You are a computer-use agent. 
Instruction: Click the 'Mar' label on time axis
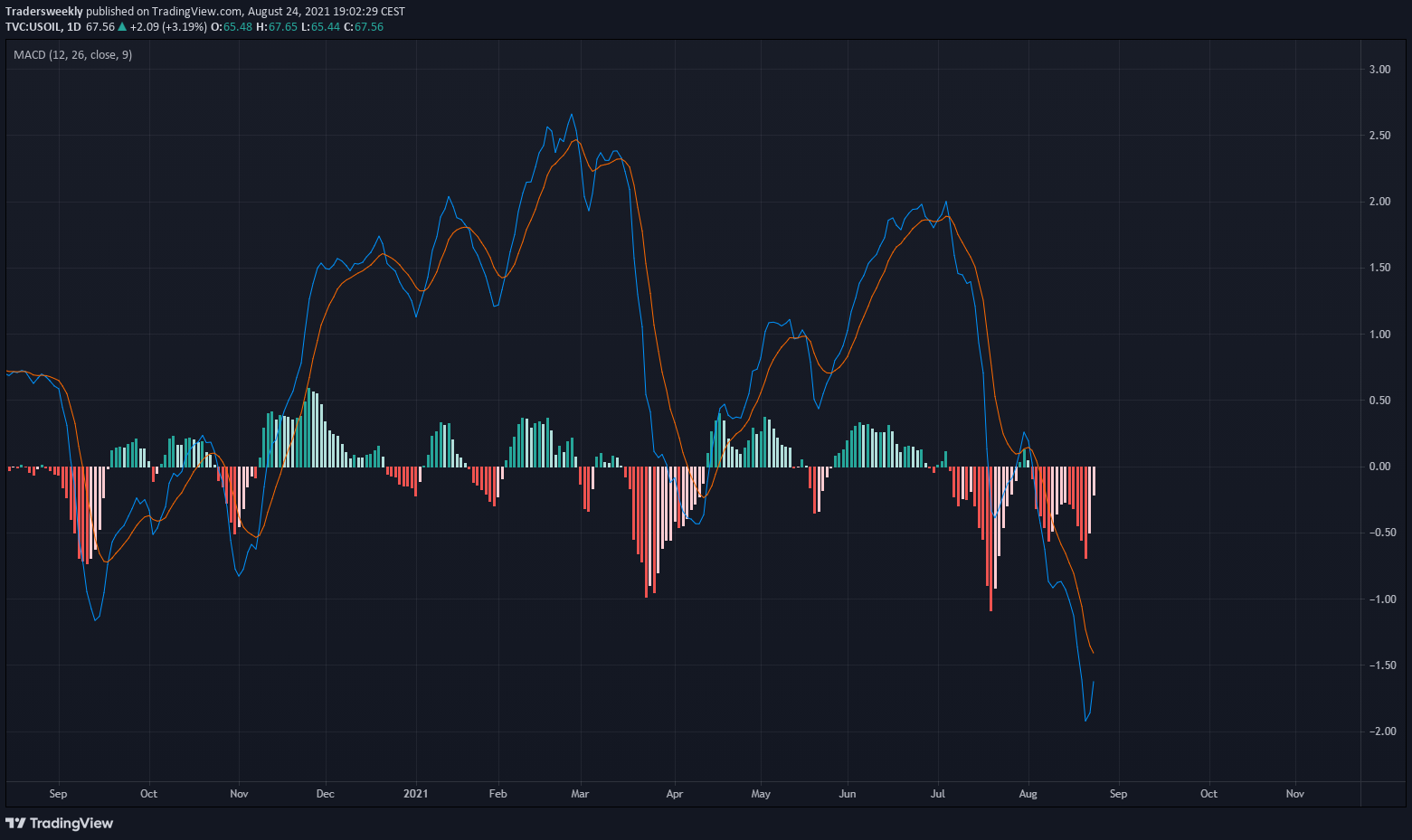(x=580, y=794)
